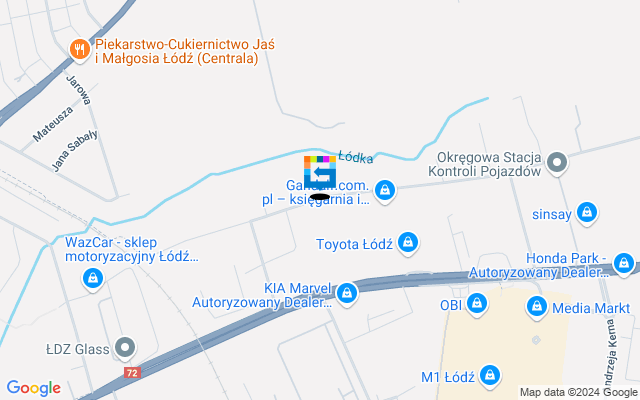This screenshot has width=640, height=400.
Task: Click the colorful custom map marker
Action: pos(320,172)
